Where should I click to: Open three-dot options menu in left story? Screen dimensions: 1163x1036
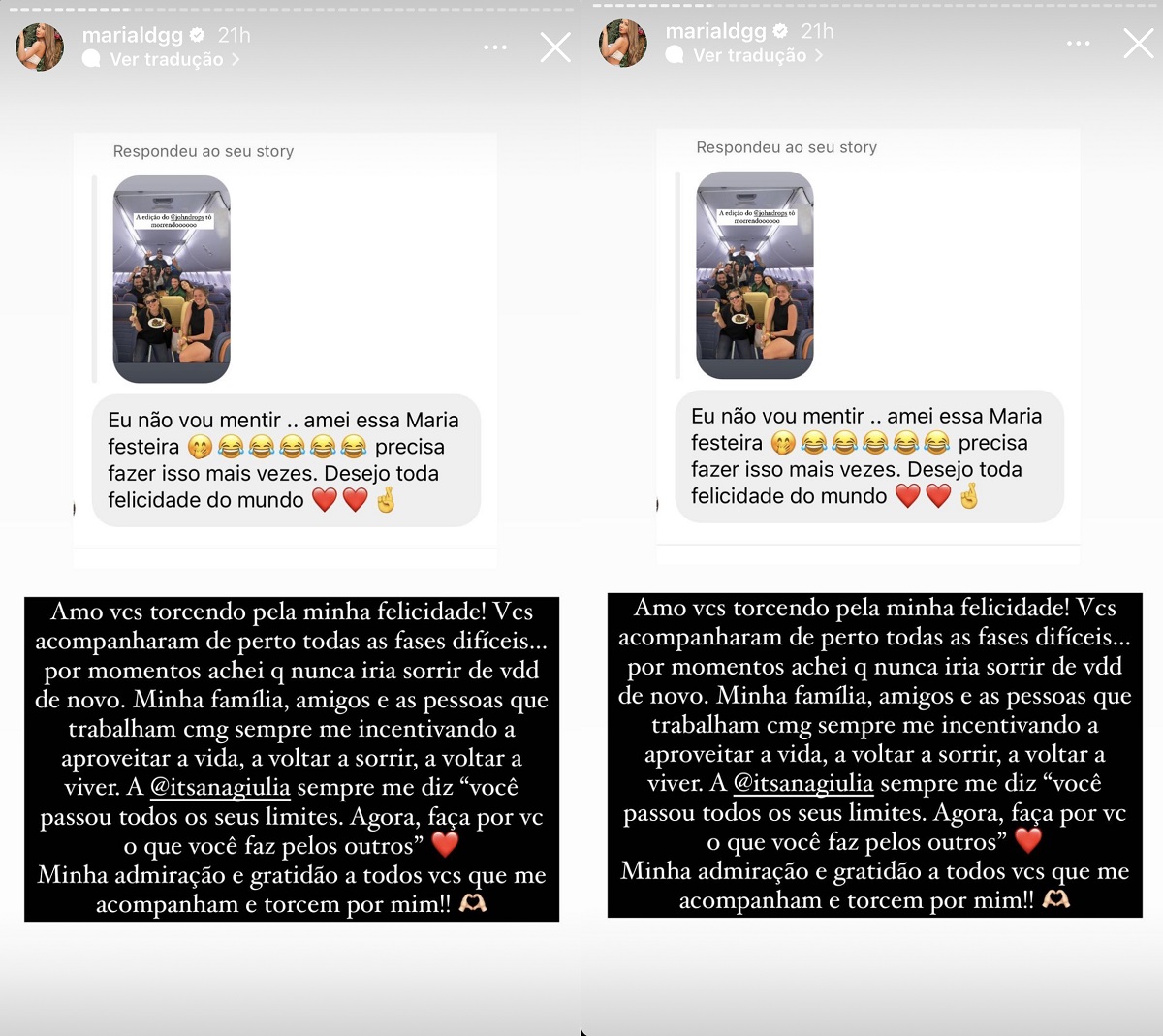click(495, 47)
